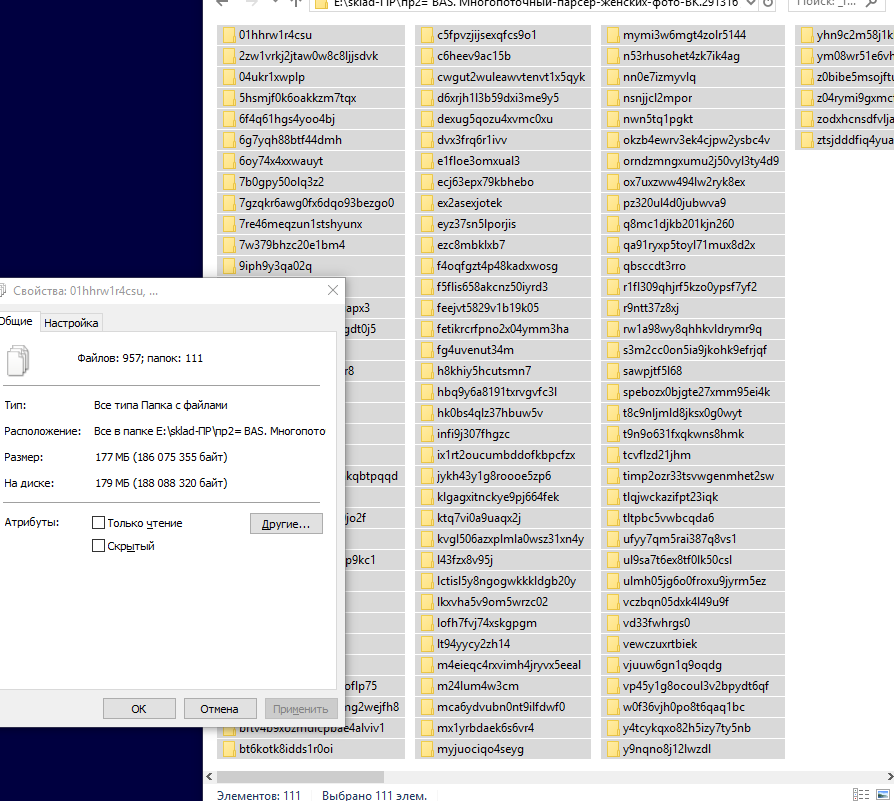This screenshot has height=801, width=894.
Task: Click the Explorer search box
Action: tap(836, 3)
